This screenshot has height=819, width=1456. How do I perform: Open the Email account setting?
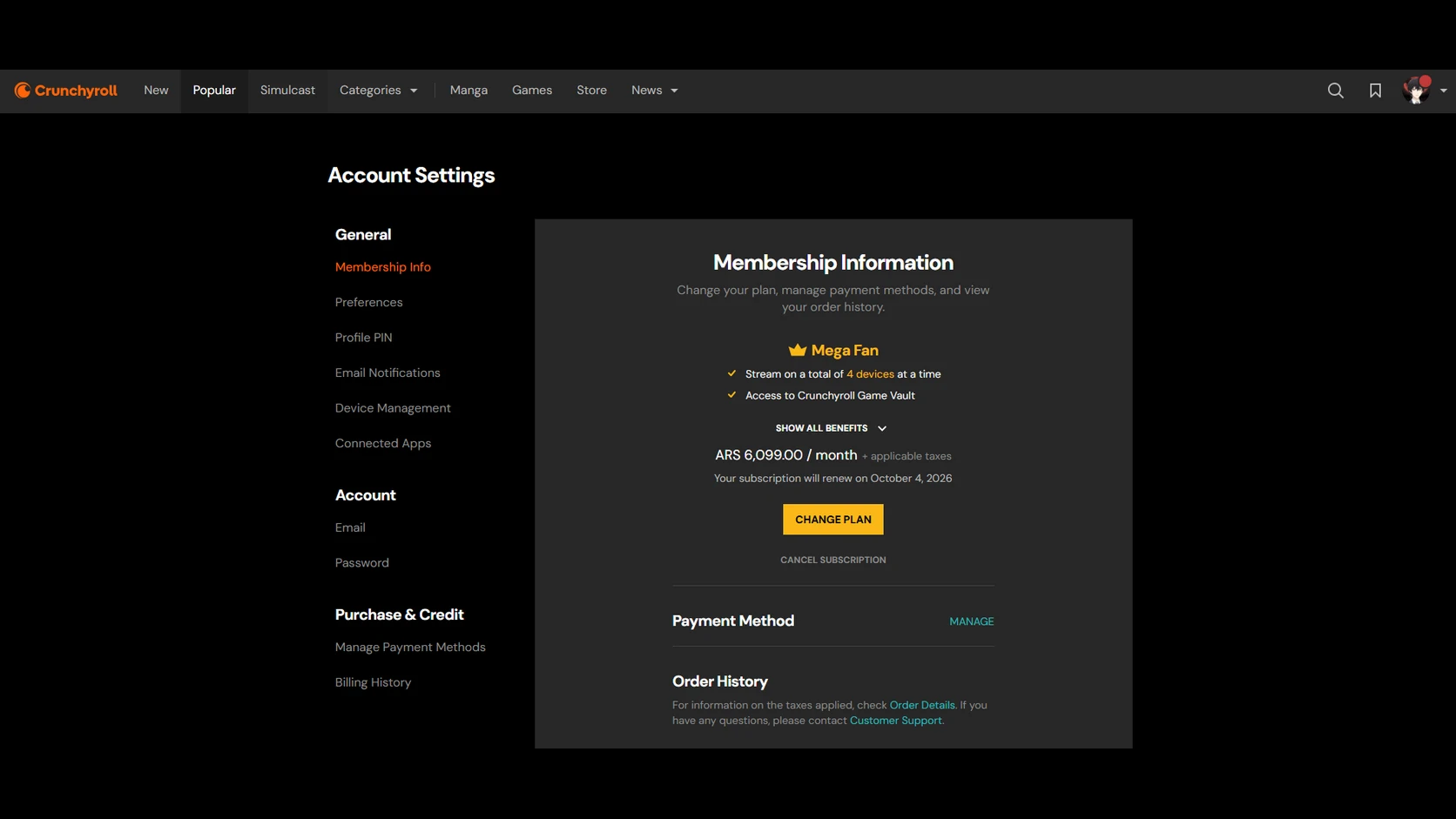350,528
